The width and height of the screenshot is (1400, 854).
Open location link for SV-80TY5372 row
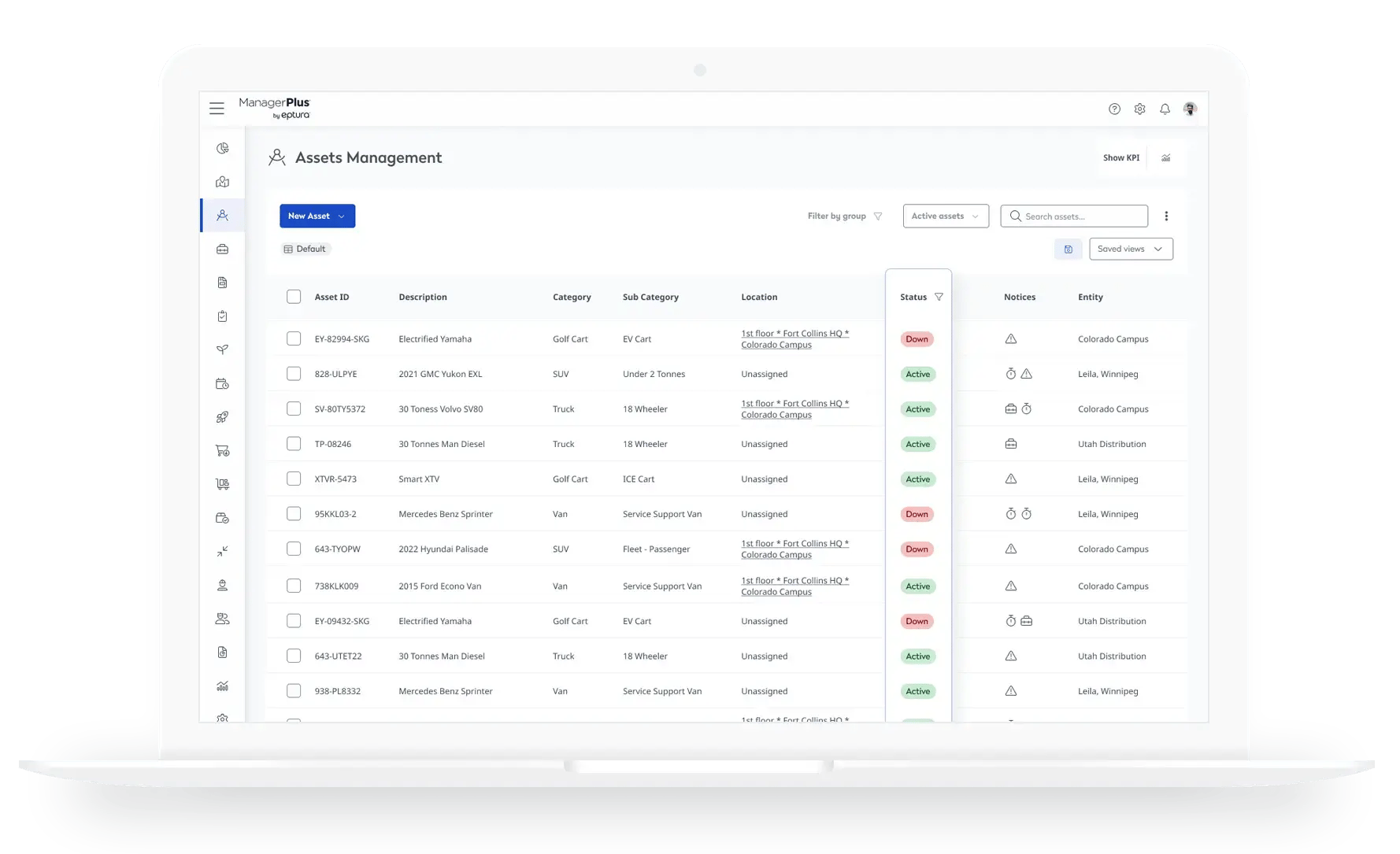794,409
